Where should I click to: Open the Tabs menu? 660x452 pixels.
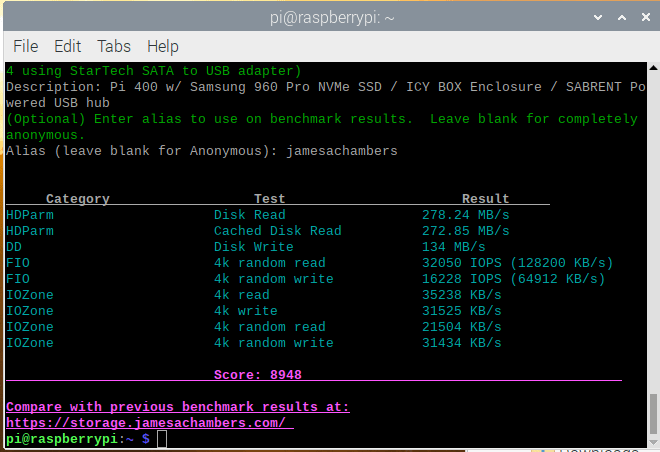(x=114, y=46)
